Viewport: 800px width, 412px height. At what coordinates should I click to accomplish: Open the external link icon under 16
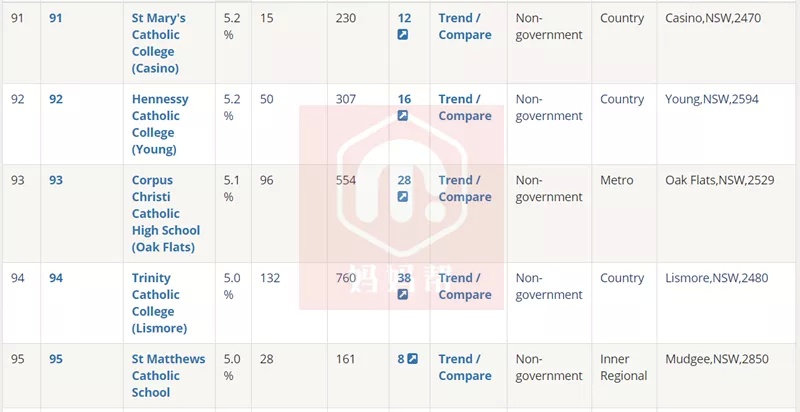coord(403,116)
